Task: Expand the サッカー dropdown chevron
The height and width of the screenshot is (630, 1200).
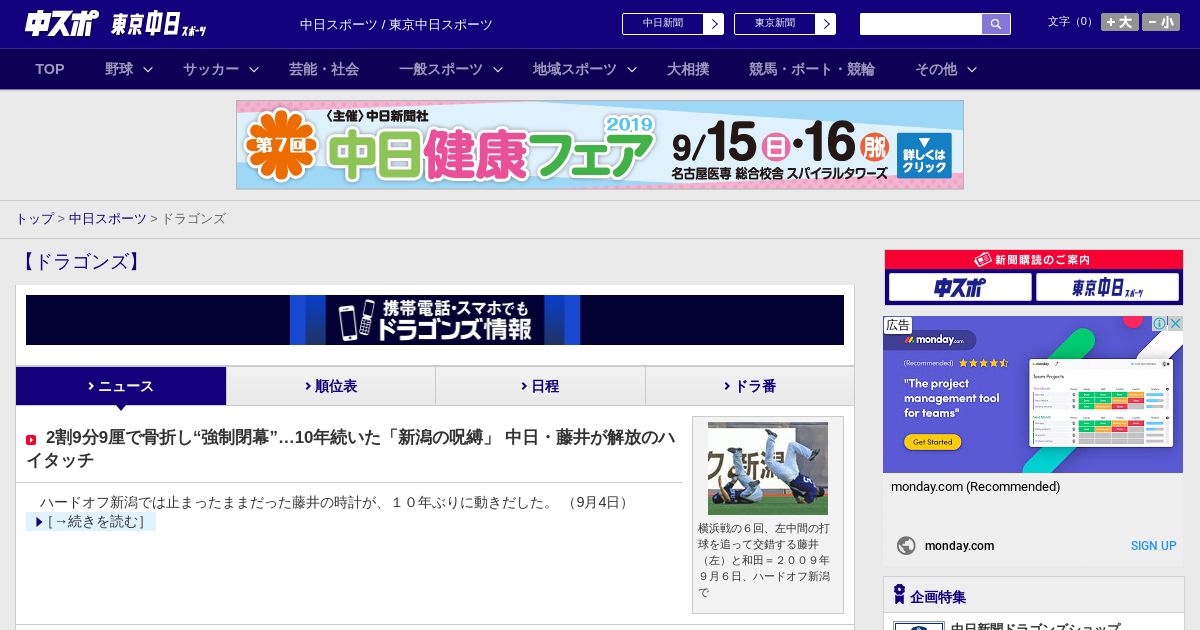Action: point(254,70)
